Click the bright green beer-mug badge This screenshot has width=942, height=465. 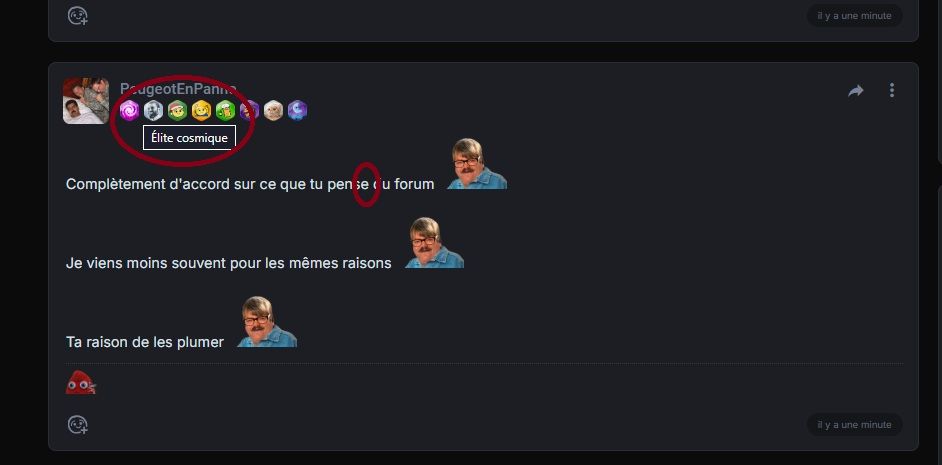point(225,111)
